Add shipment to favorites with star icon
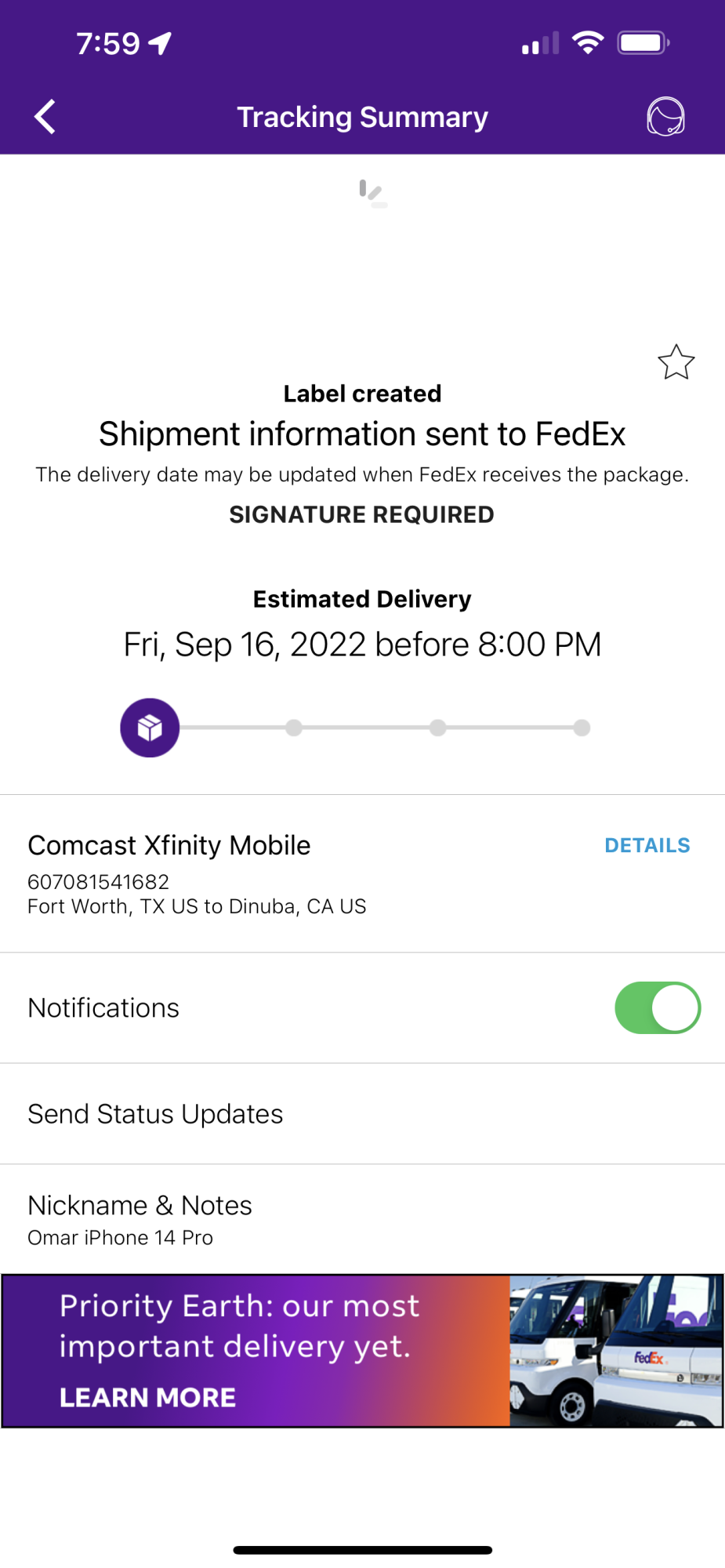Image resolution: width=725 pixels, height=1568 pixels. point(676,362)
